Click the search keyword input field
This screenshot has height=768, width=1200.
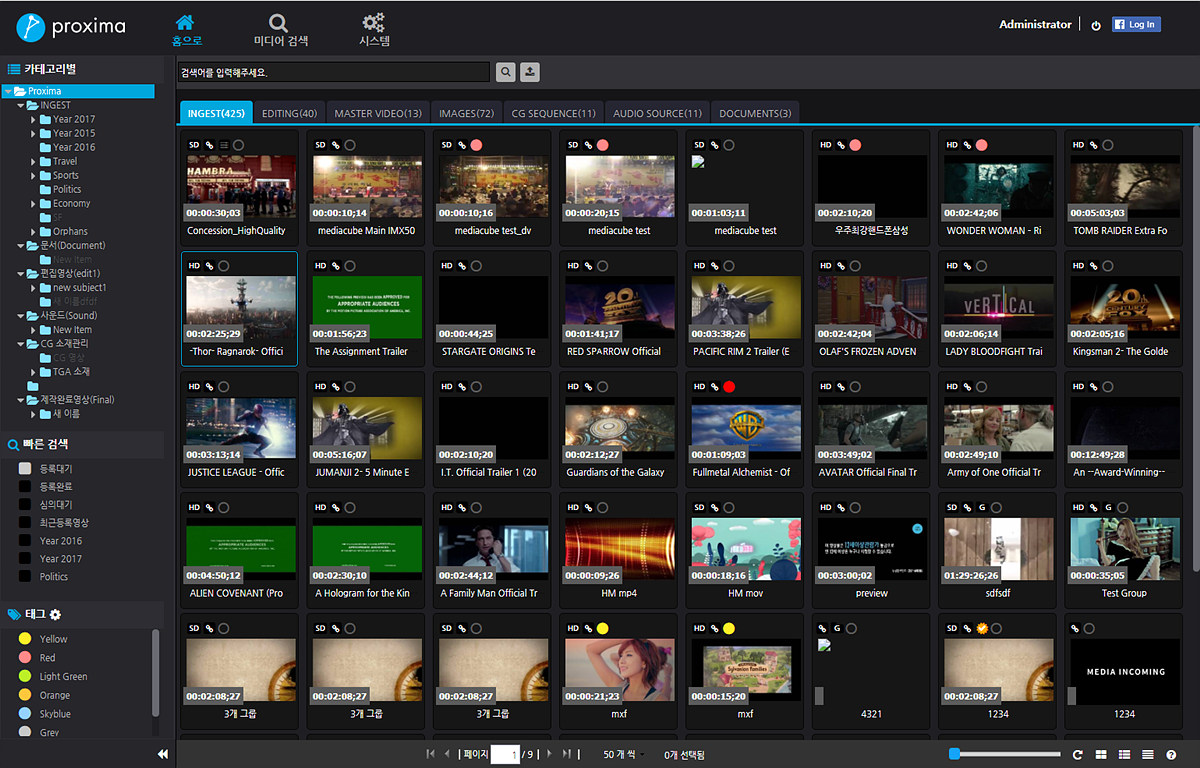pos(334,72)
